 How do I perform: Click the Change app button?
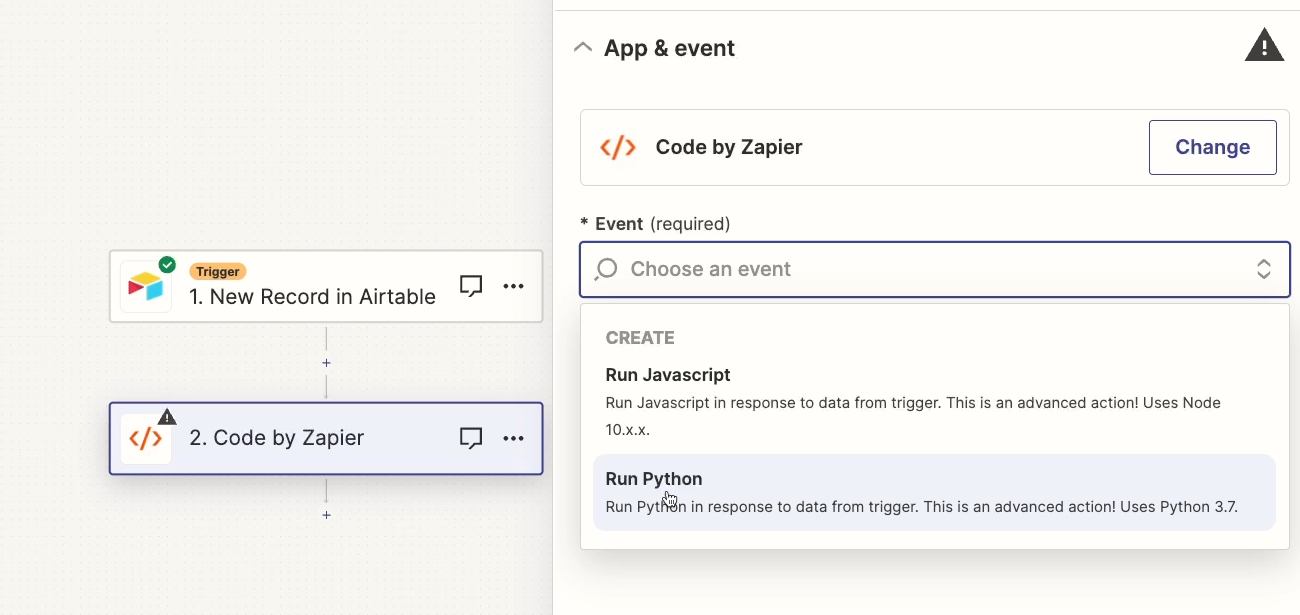1213,147
